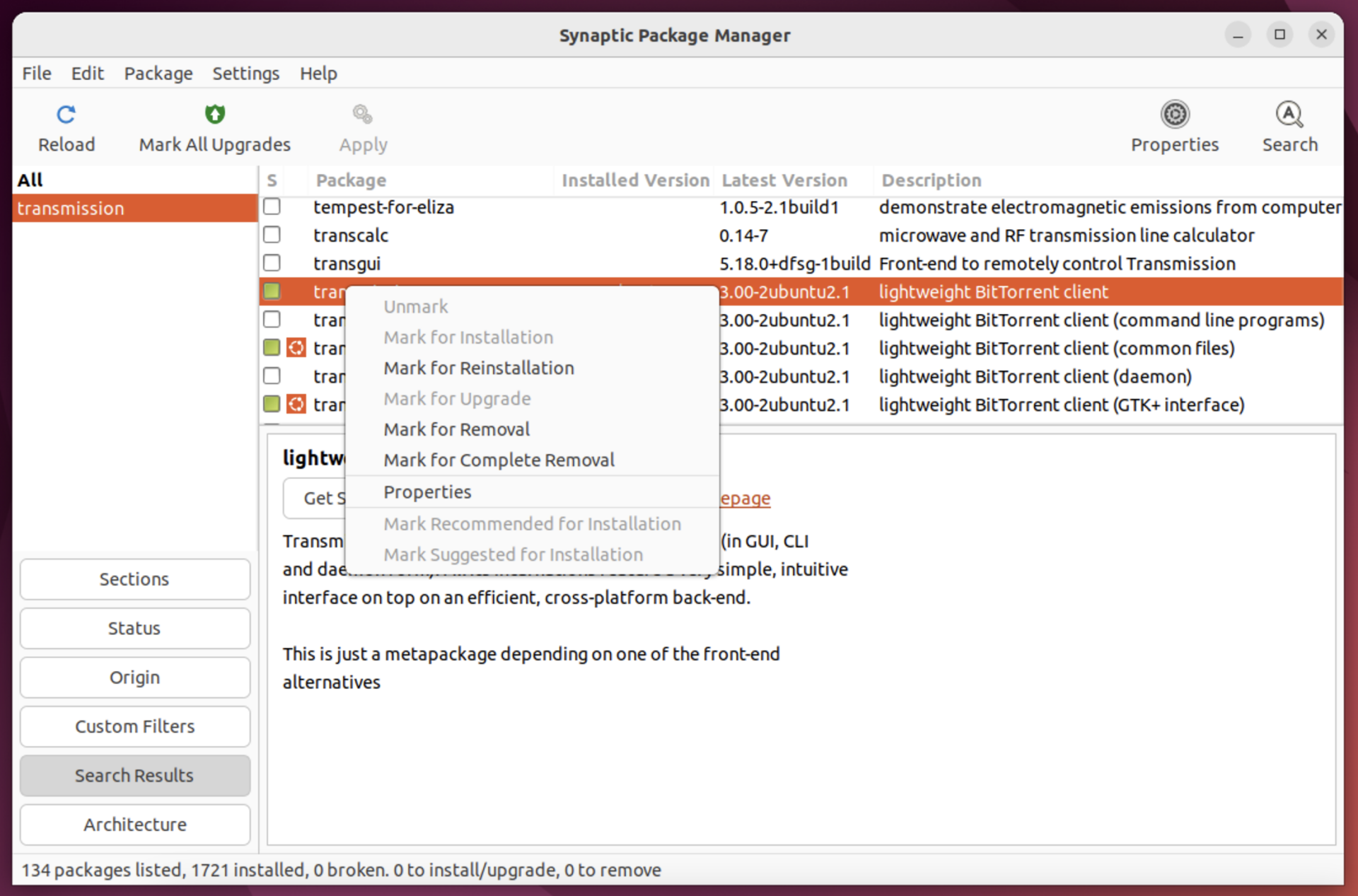Screen dimensions: 1358x896
Task: Click the Custom Filters button
Action: pyautogui.click(x=134, y=726)
